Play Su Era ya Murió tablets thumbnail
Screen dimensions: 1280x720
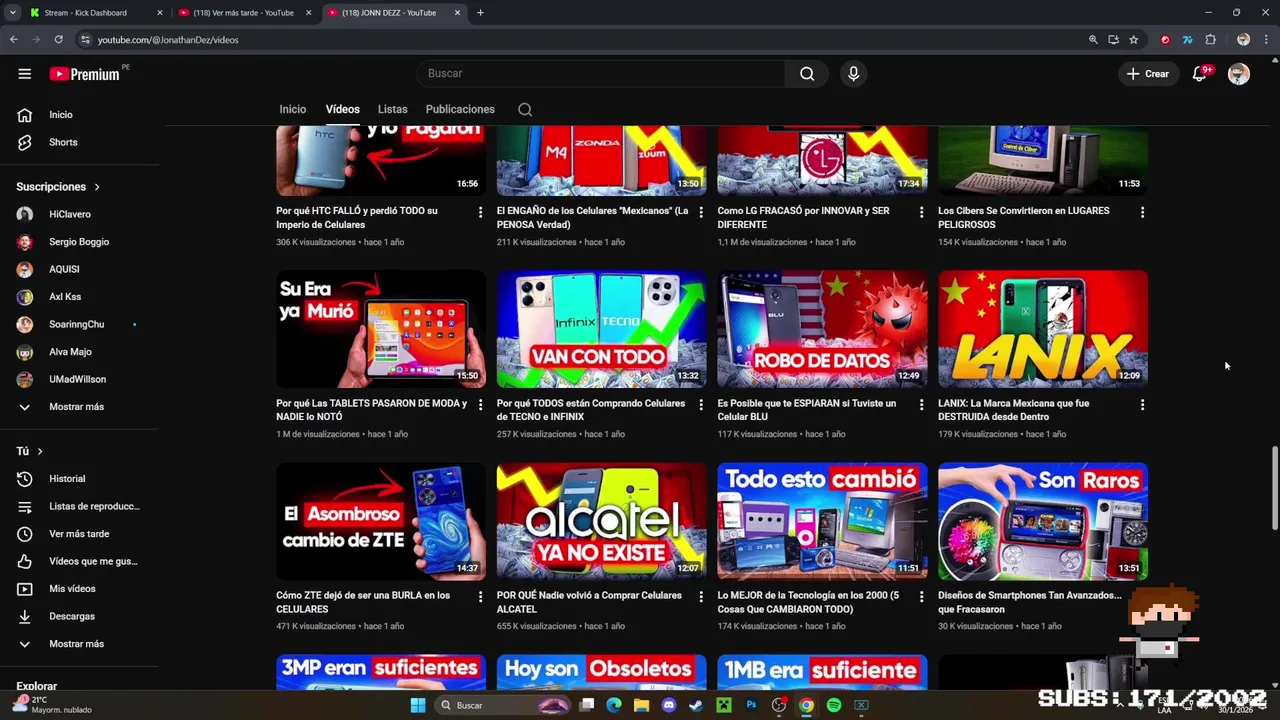[x=381, y=329]
